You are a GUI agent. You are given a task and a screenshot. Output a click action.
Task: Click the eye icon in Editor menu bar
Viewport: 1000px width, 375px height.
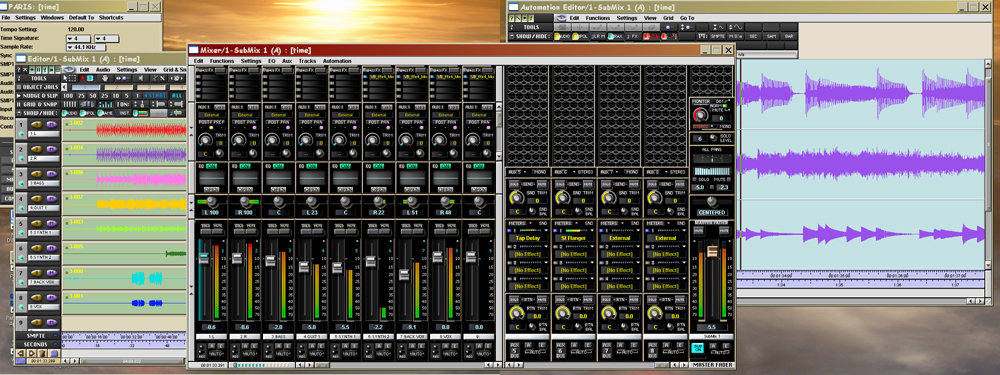(69, 70)
